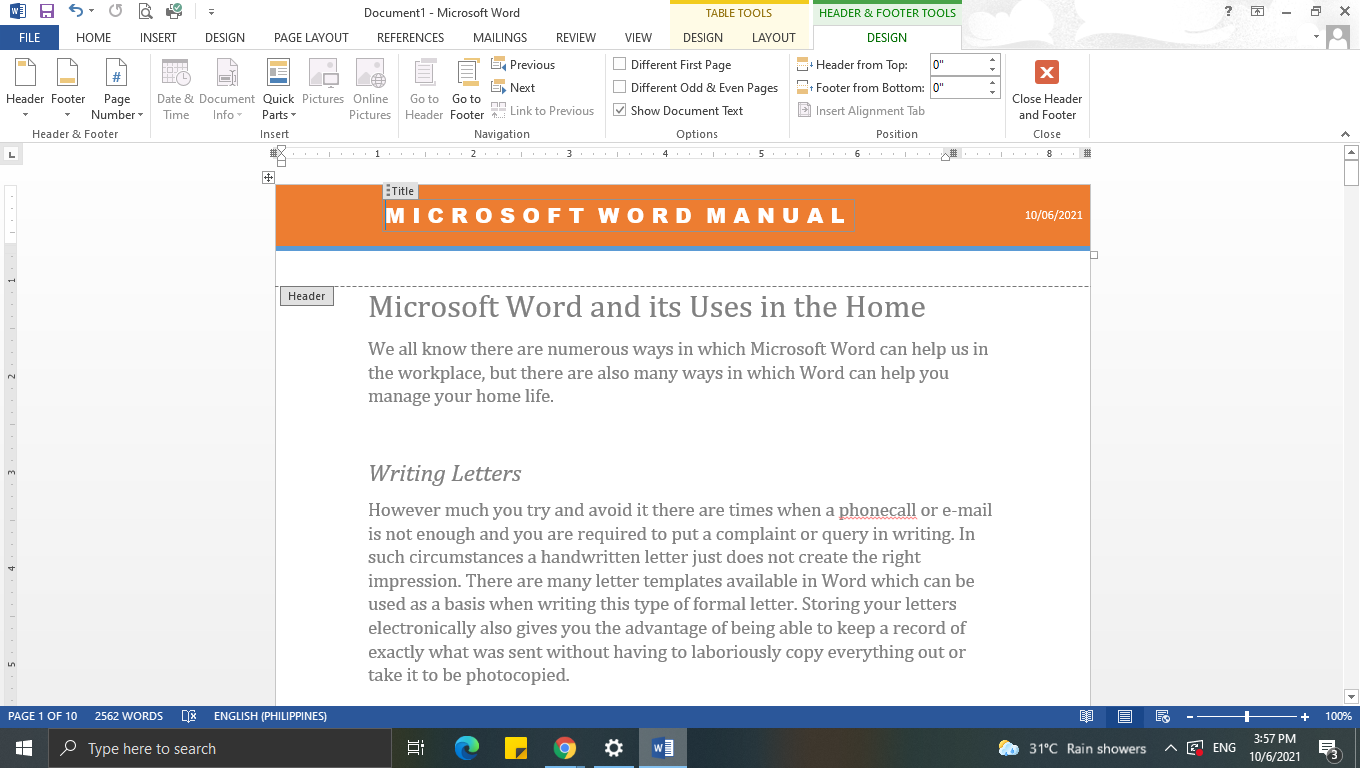Insert Date & Time
Viewport: 1360px width, 768px height.
[176, 88]
